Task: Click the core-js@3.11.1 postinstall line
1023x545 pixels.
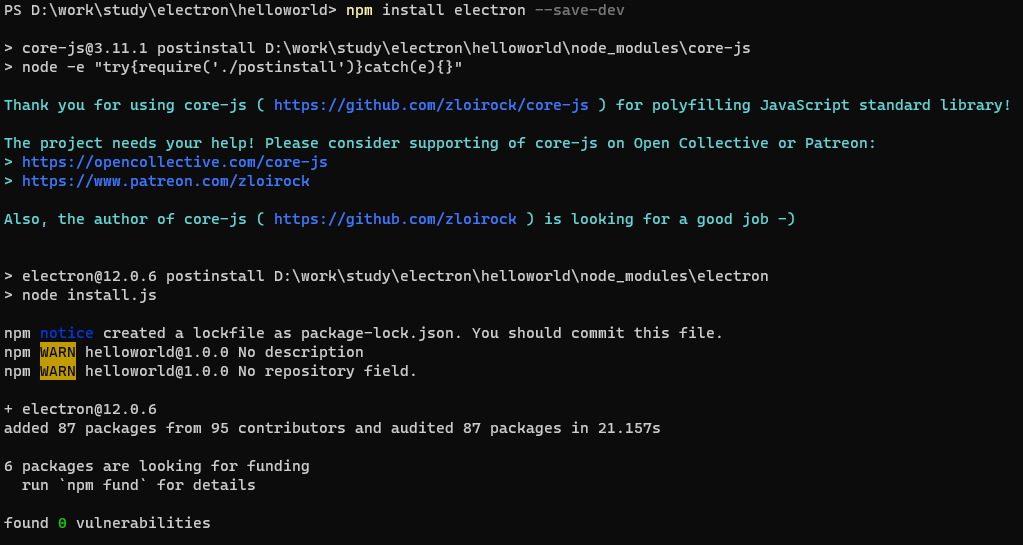Action: (377, 48)
